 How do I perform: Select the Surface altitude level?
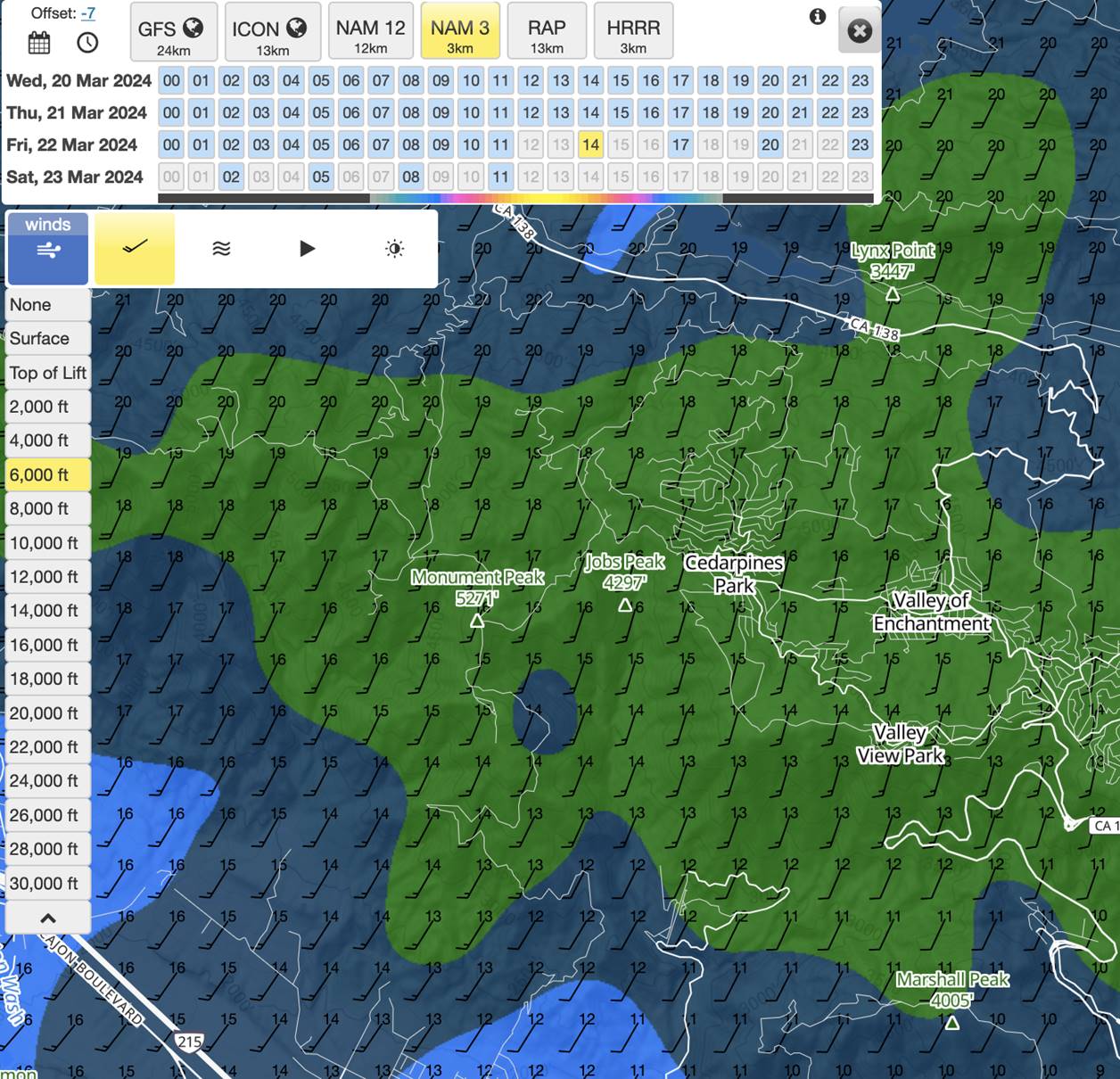[x=48, y=339]
